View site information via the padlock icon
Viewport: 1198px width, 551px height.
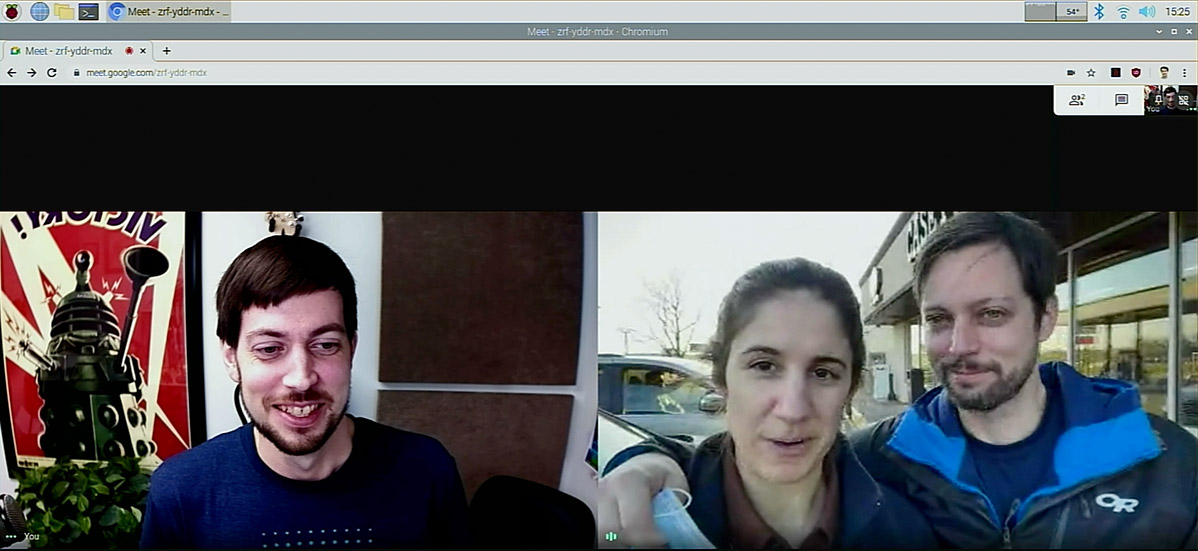pos(76,73)
